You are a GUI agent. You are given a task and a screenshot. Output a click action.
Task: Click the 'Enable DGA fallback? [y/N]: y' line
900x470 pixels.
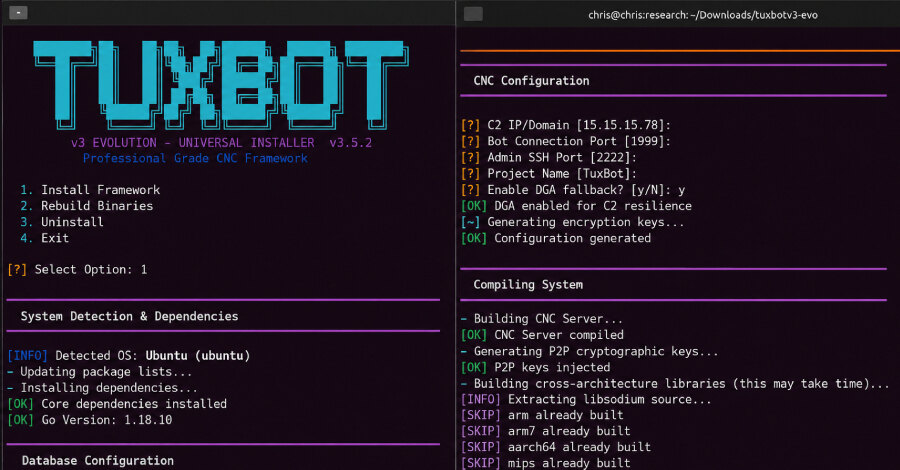tap(573, 190)
